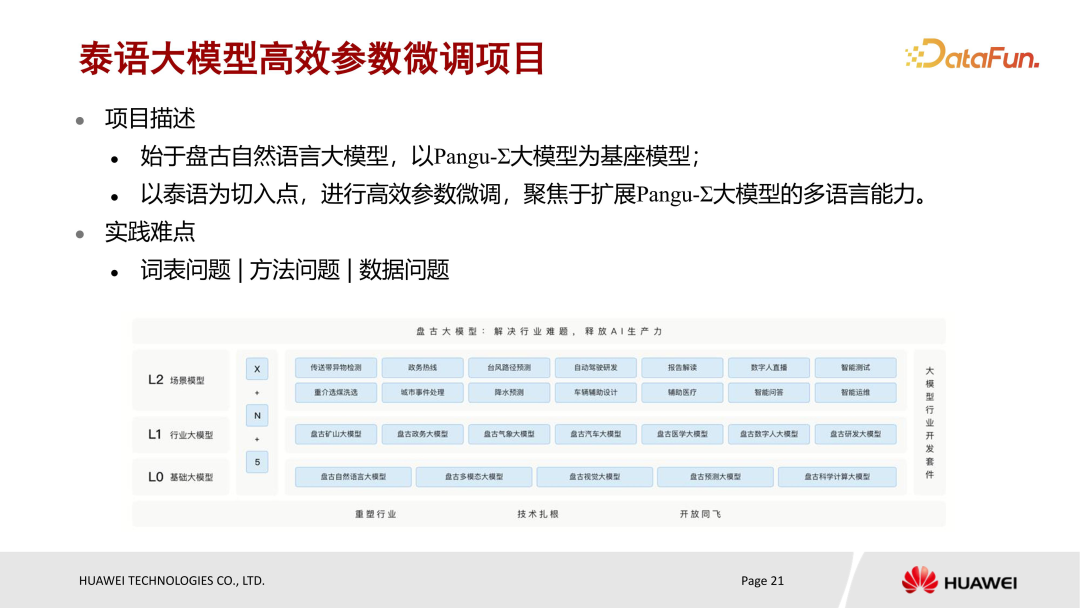Image resolution: width=1080 pixels, height=608 pixels.
Task: Click the 盘古气象大模型 box
Action: coord(509,434)
